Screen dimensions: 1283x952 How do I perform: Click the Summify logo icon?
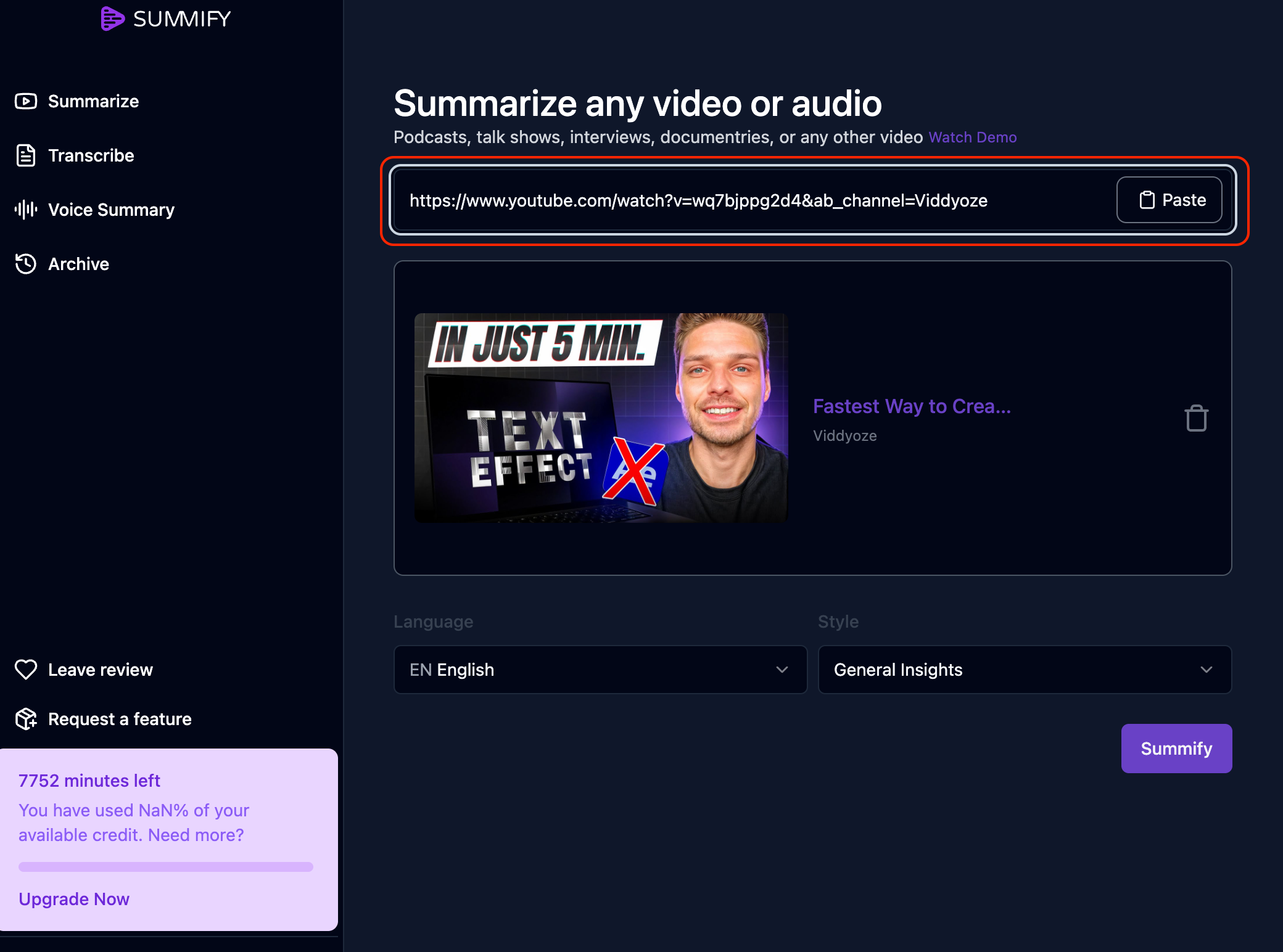click(112, 18)
